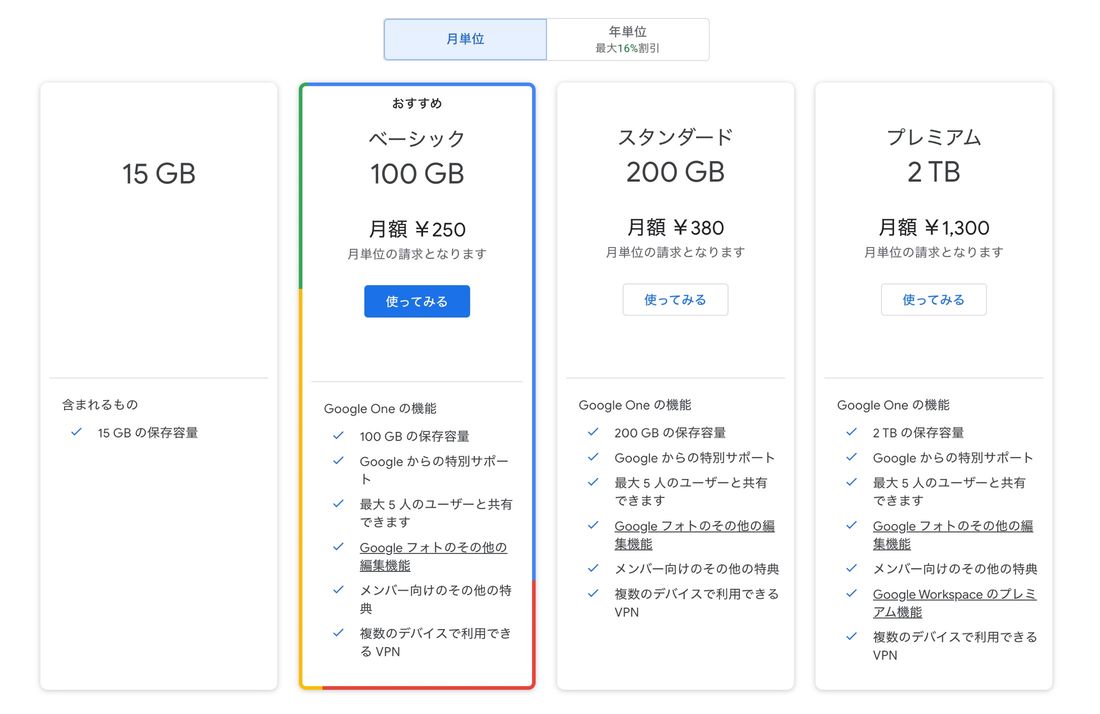Click checkmark beside 100 GB の保存容量
The height and width of the screenshot is (714, 1100).
(x=338, y=436)
